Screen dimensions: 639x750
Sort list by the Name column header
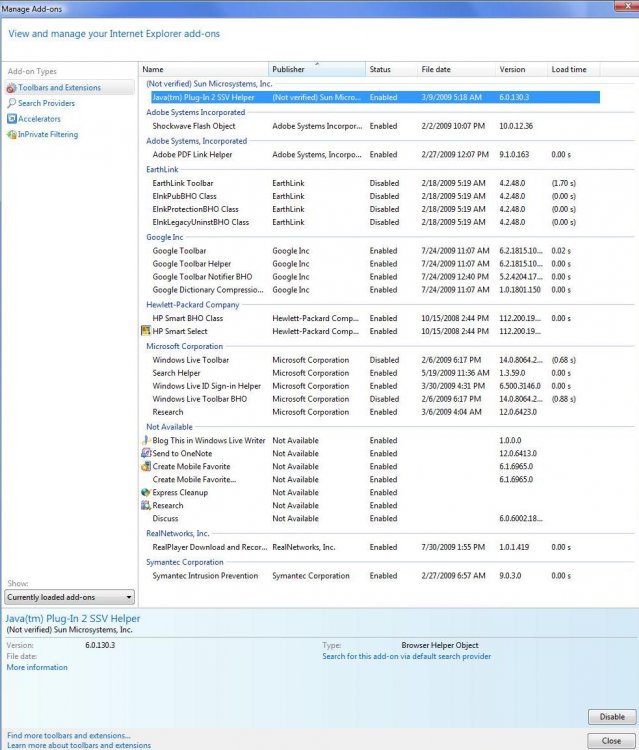coord(204,69)
